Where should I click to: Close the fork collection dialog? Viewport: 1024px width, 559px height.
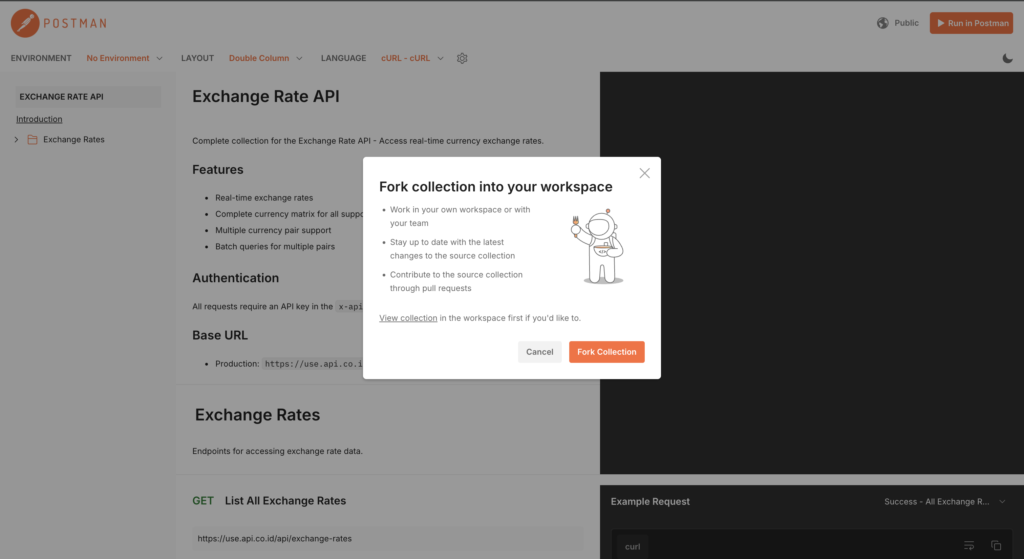(x=644, y=173)
